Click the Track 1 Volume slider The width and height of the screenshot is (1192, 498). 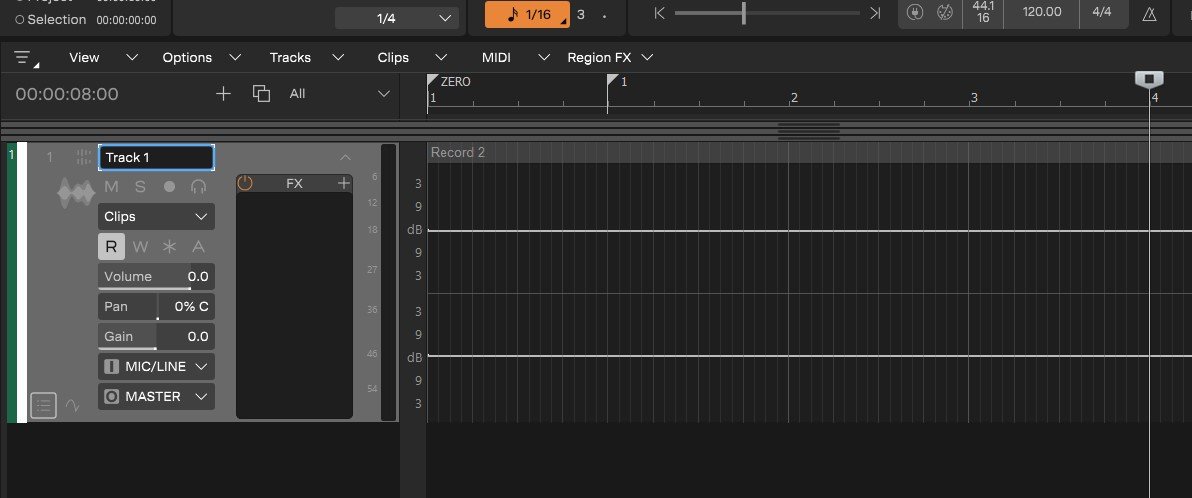tap(156, 277)
